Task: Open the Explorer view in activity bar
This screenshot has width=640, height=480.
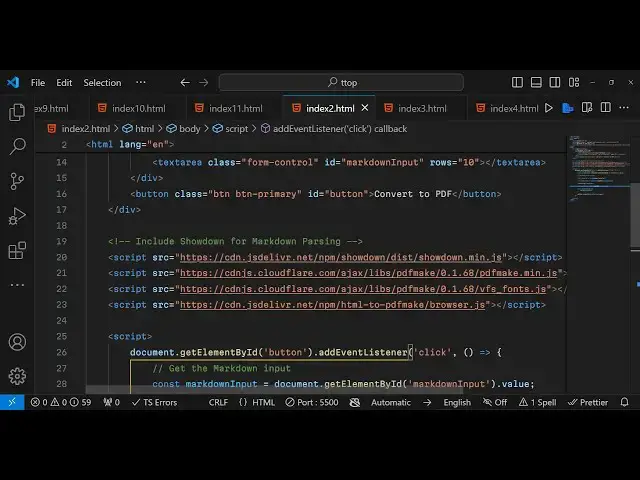Action: [17, 112]
